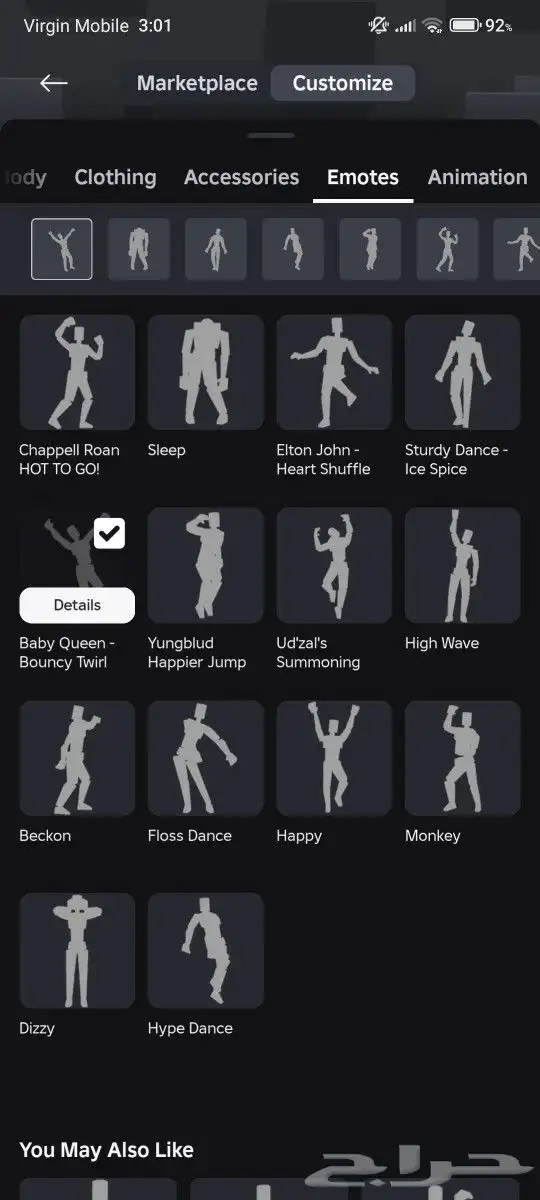Expand the panel using the top drag handle

(x=270, y=136)
